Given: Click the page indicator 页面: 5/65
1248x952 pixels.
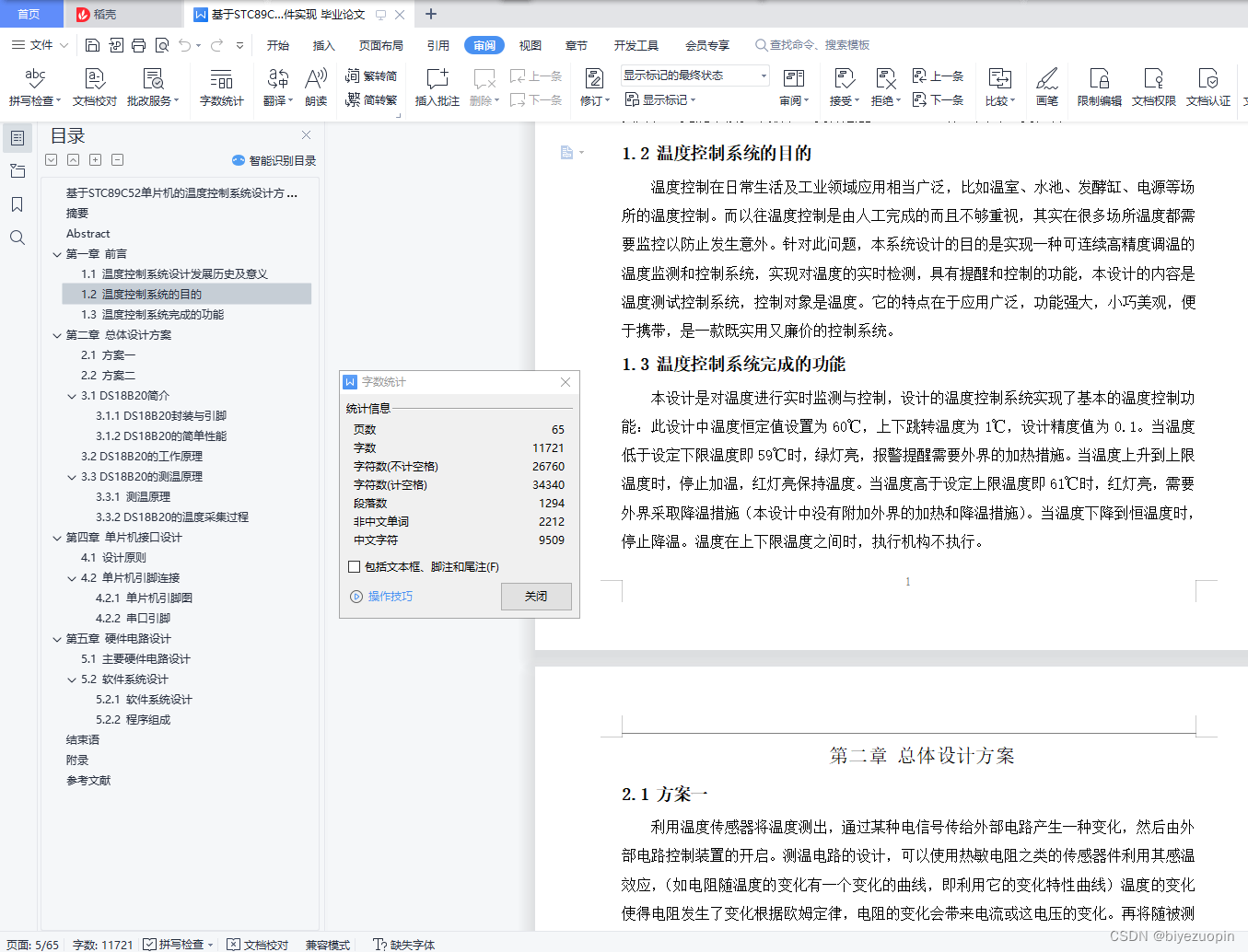Looking at the screenshot, I should point(32,944).
